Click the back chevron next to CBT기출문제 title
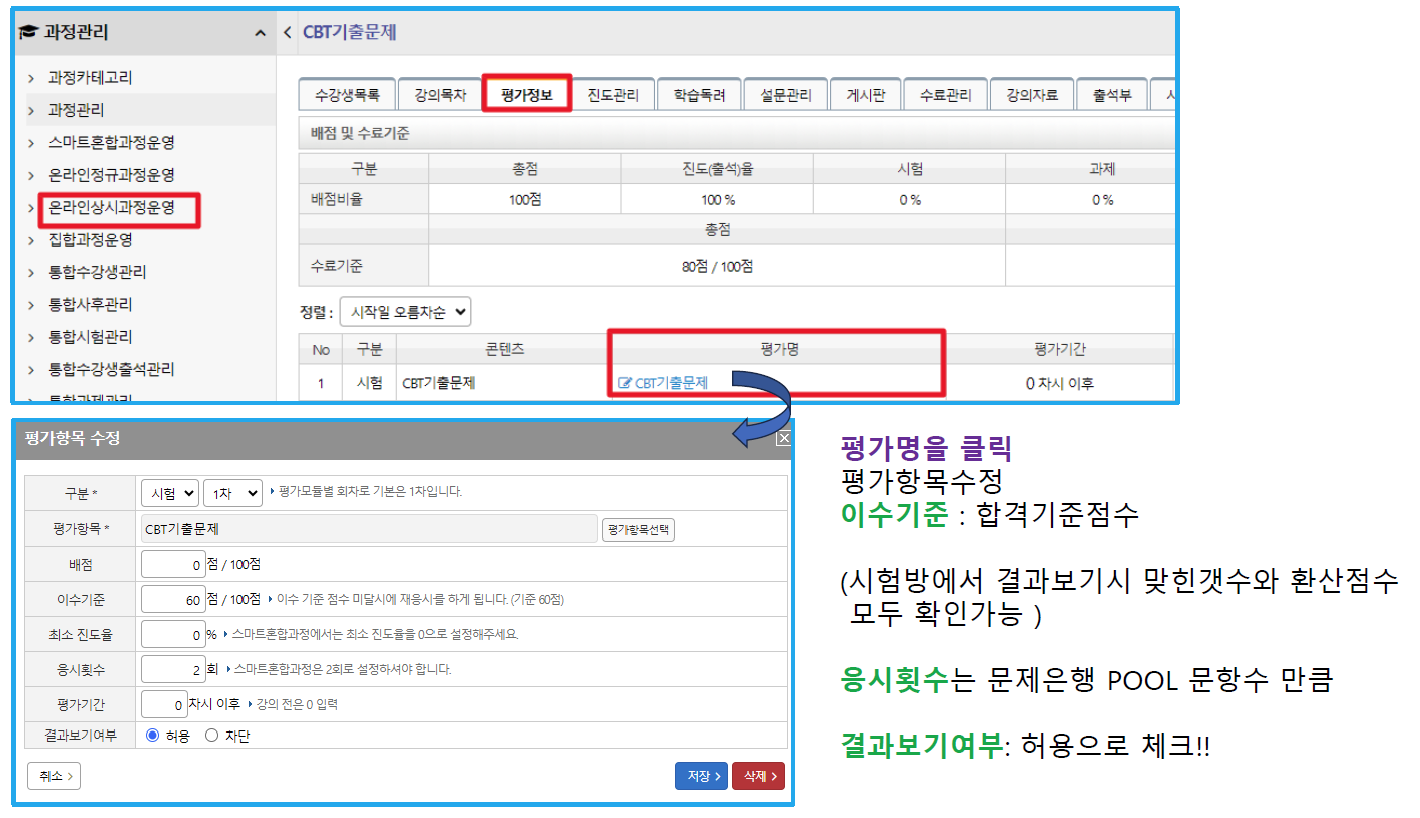1420x818 pixels. click(x=288, y=32)
